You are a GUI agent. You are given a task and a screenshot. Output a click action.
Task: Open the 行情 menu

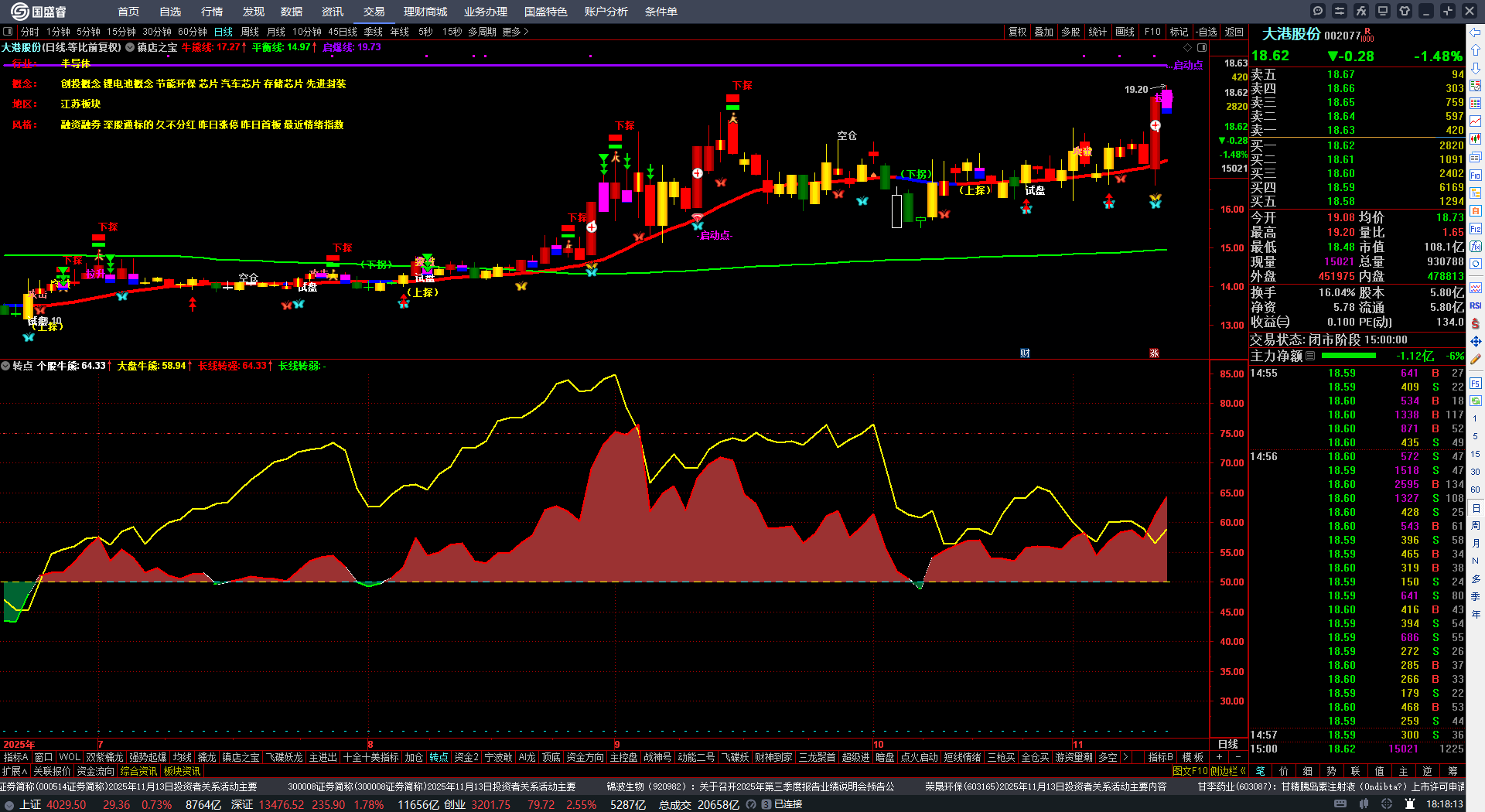click(212, 12)
